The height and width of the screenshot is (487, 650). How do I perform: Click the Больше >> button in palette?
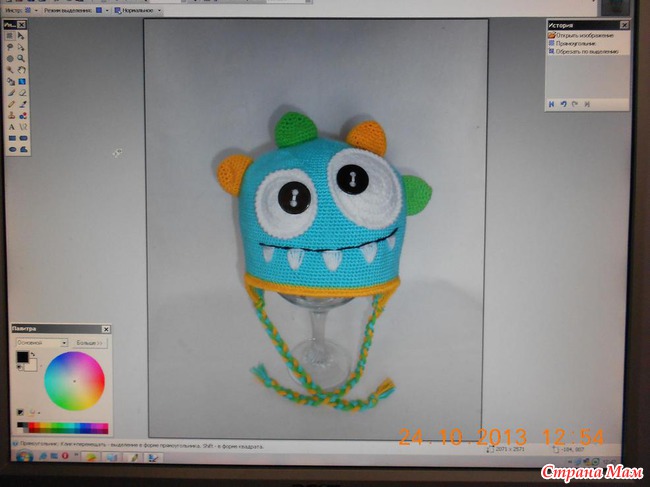90,342
